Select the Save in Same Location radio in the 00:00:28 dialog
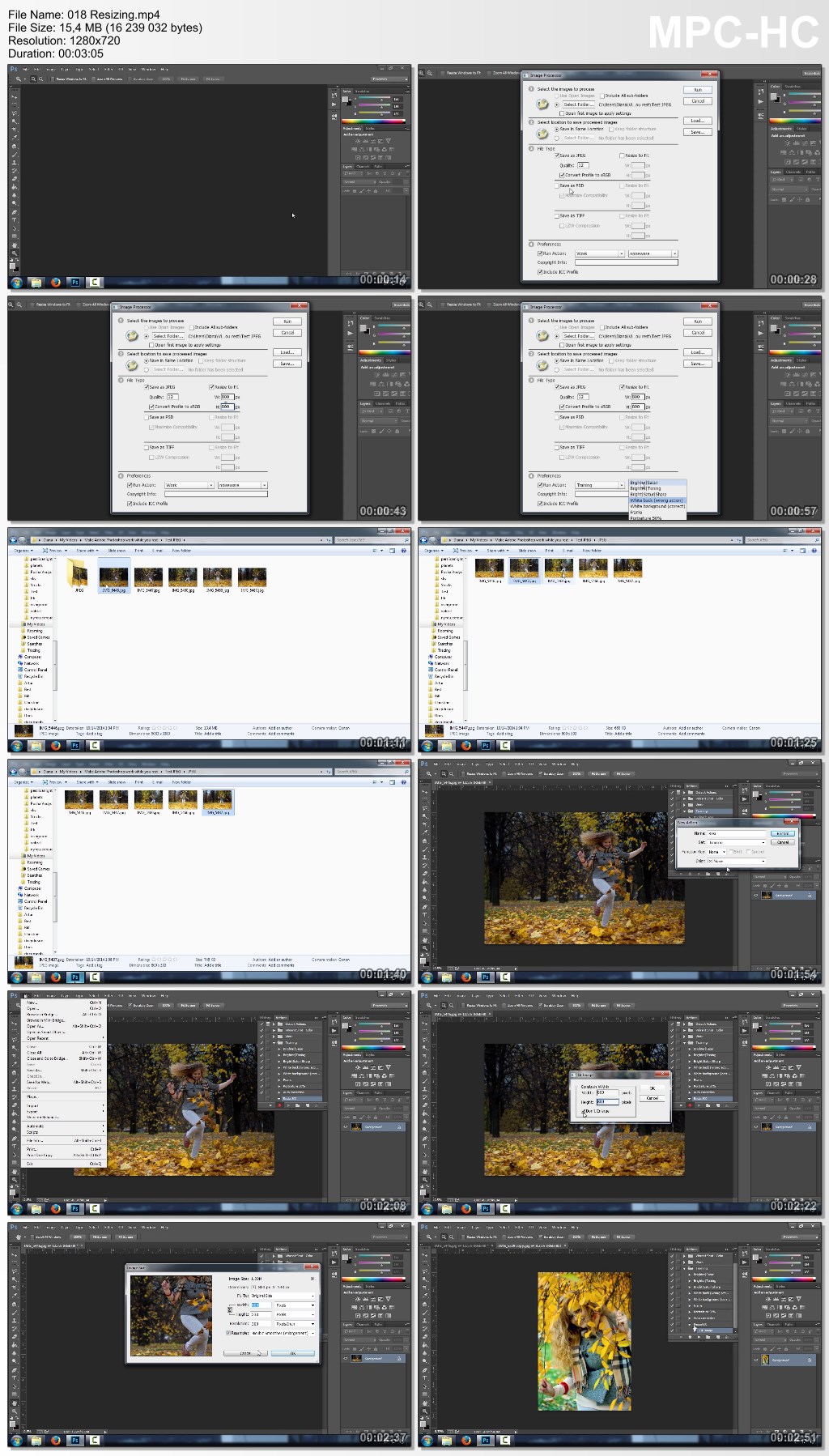 coord(556,129)
